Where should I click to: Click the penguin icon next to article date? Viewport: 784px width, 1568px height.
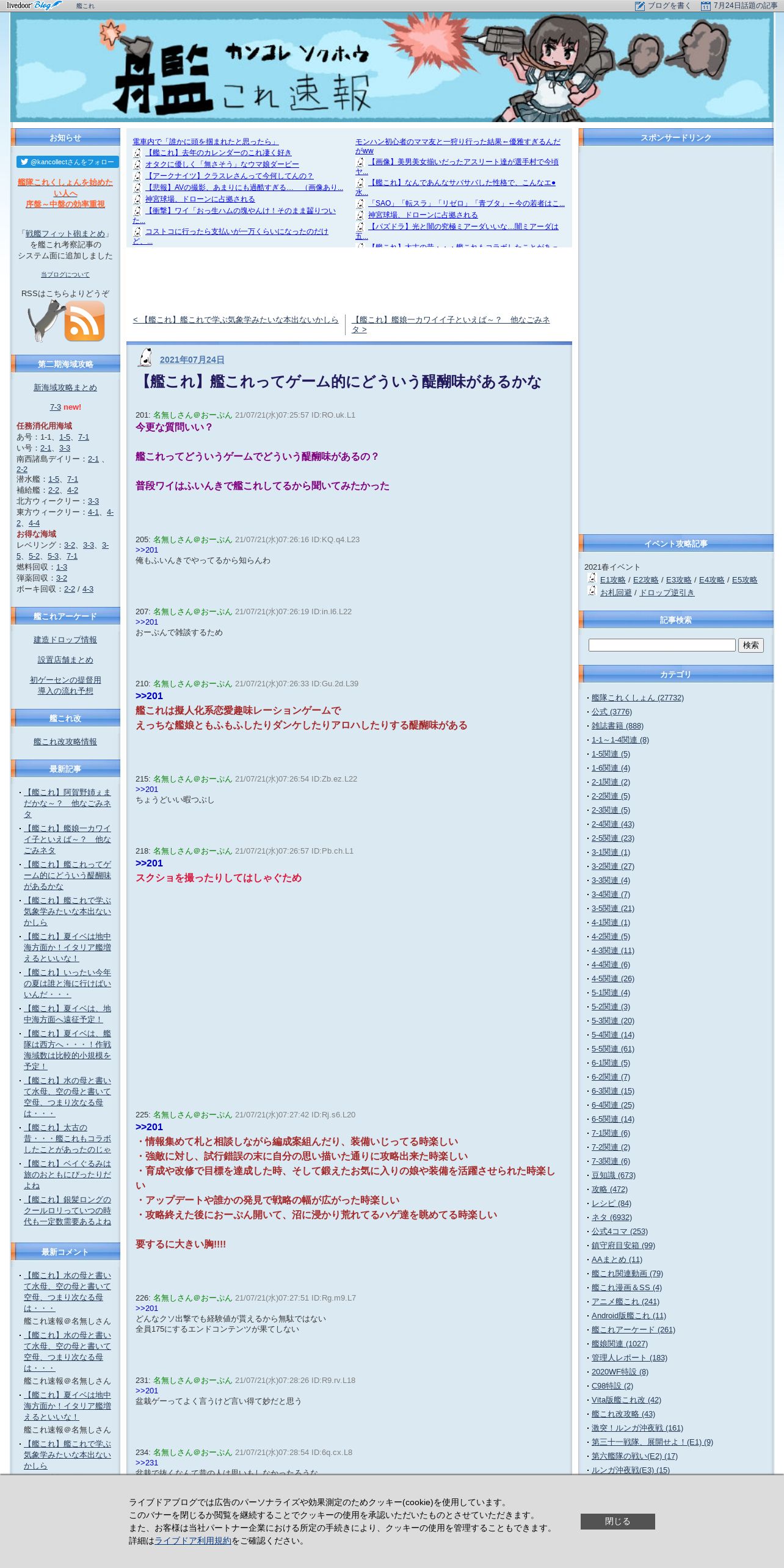tap(145, 357)
